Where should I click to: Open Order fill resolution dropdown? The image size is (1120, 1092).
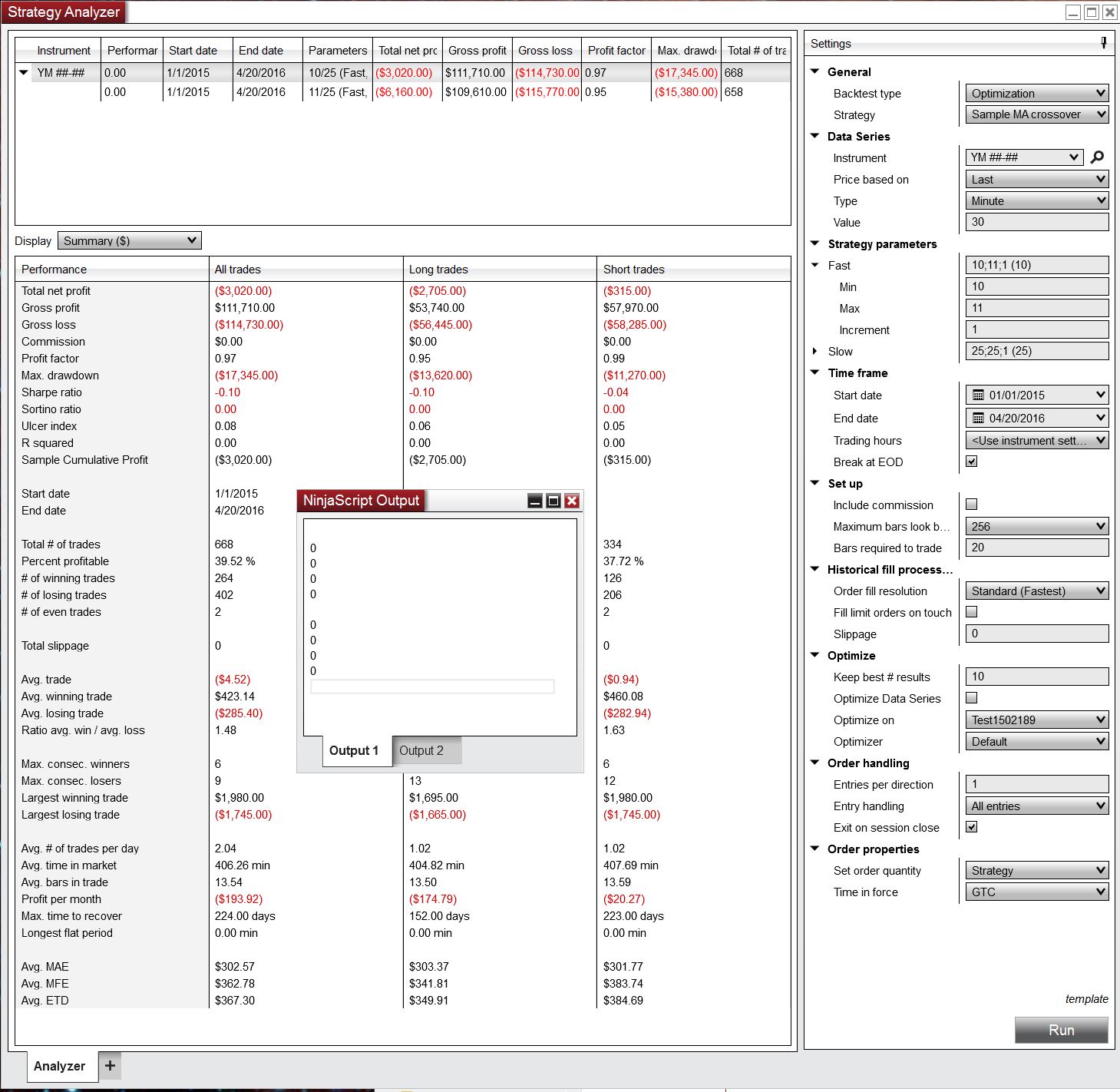point(1037,591)
